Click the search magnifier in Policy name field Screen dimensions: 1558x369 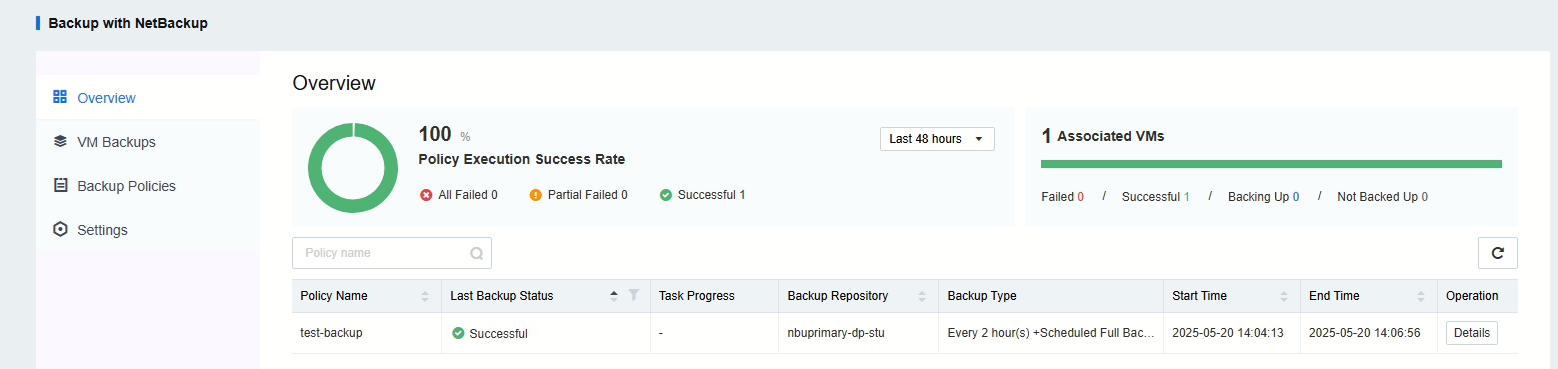(x=477, y=254)
